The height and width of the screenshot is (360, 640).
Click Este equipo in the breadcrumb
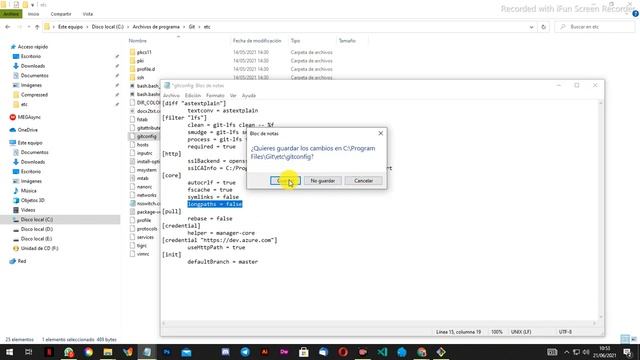coord(70,27)
